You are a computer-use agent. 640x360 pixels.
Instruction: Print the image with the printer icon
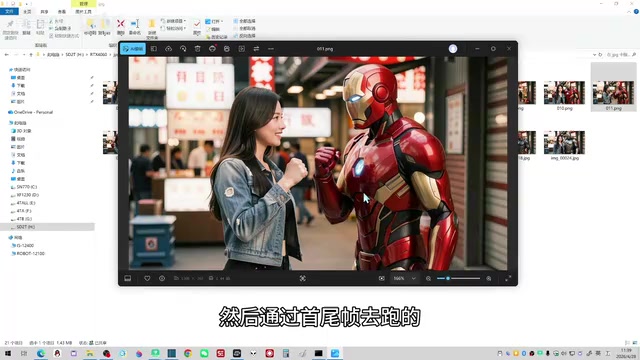click(227, 49)
